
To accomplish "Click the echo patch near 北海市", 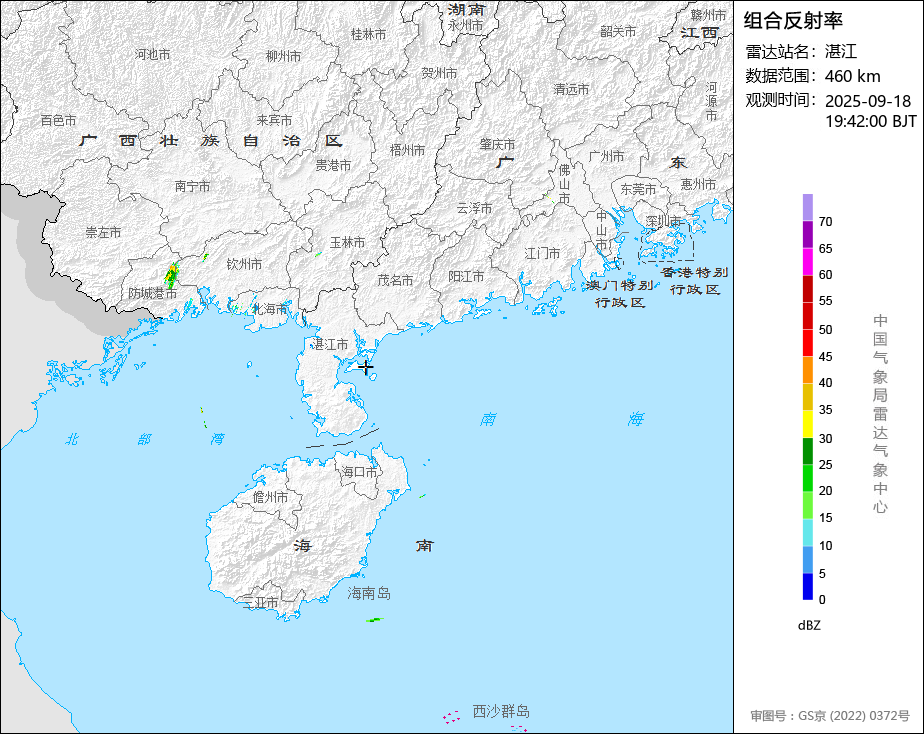I will (x=239, y=307).
